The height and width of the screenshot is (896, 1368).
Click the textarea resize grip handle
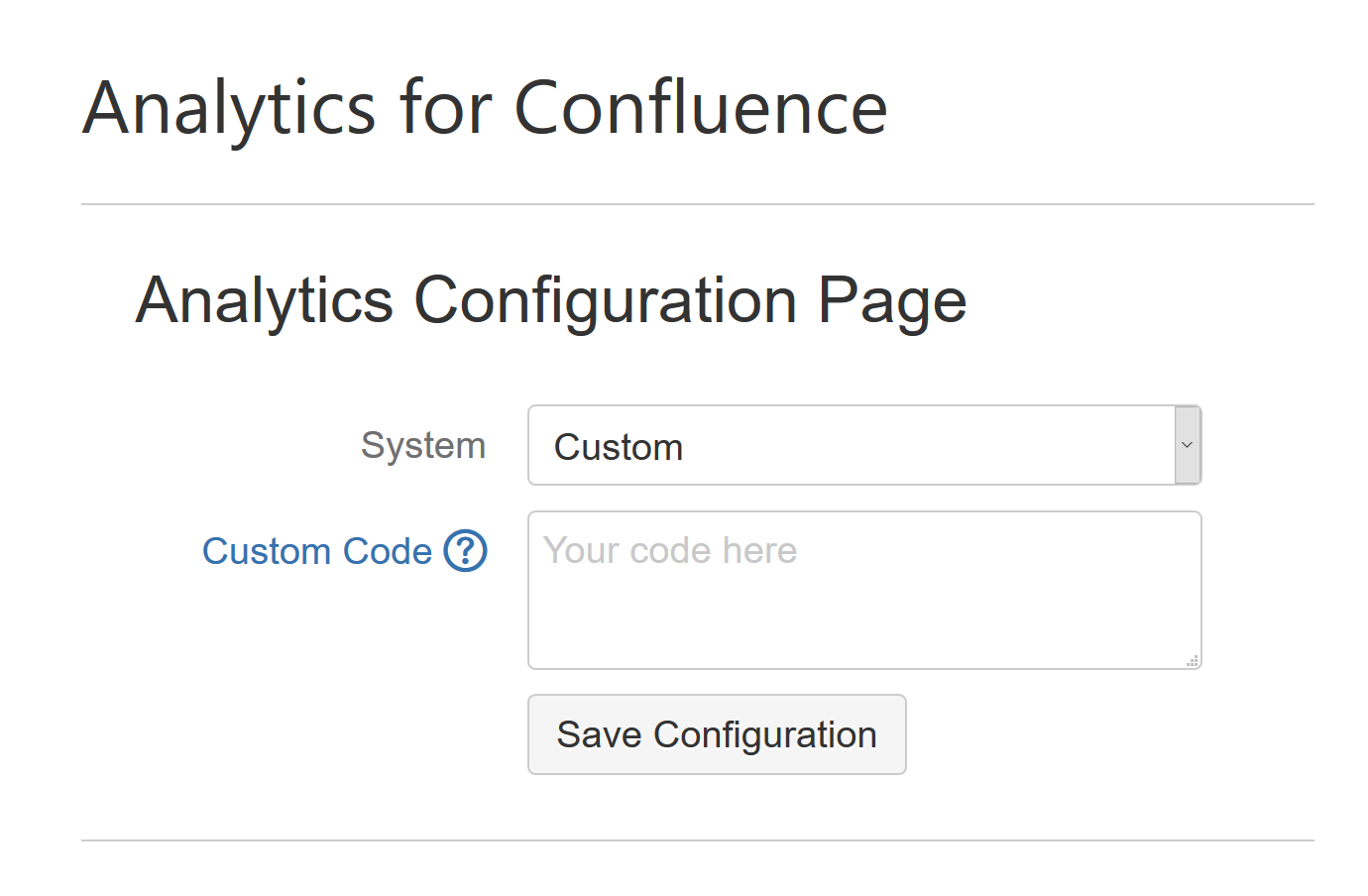coord(1193,660)
